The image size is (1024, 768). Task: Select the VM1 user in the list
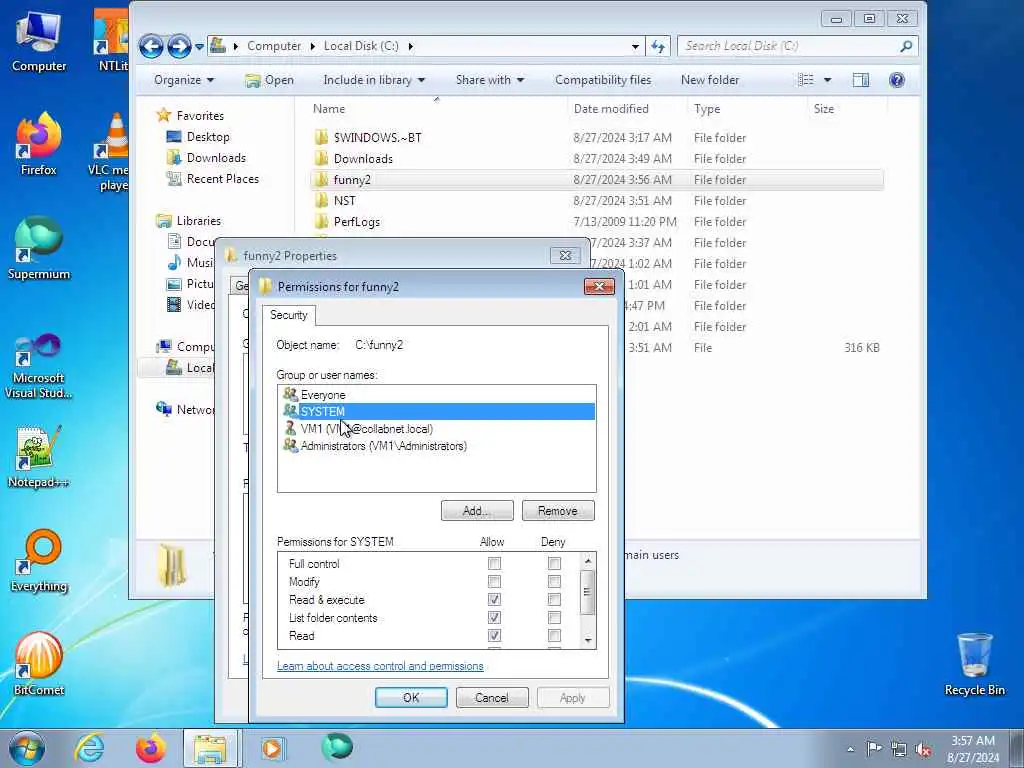coord(436,428)
